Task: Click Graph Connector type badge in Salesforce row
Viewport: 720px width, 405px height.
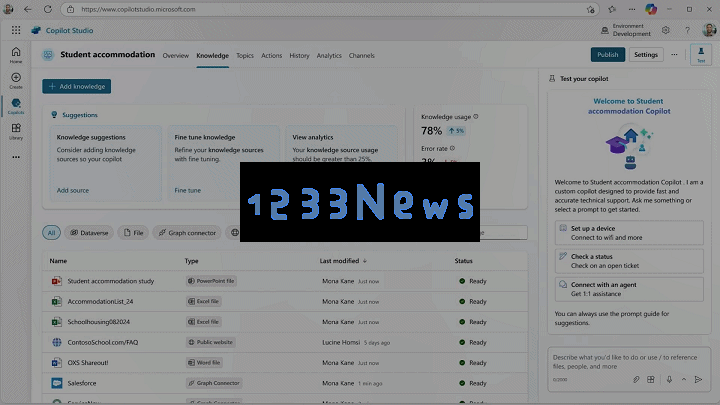Action: (x=214, y=383)
